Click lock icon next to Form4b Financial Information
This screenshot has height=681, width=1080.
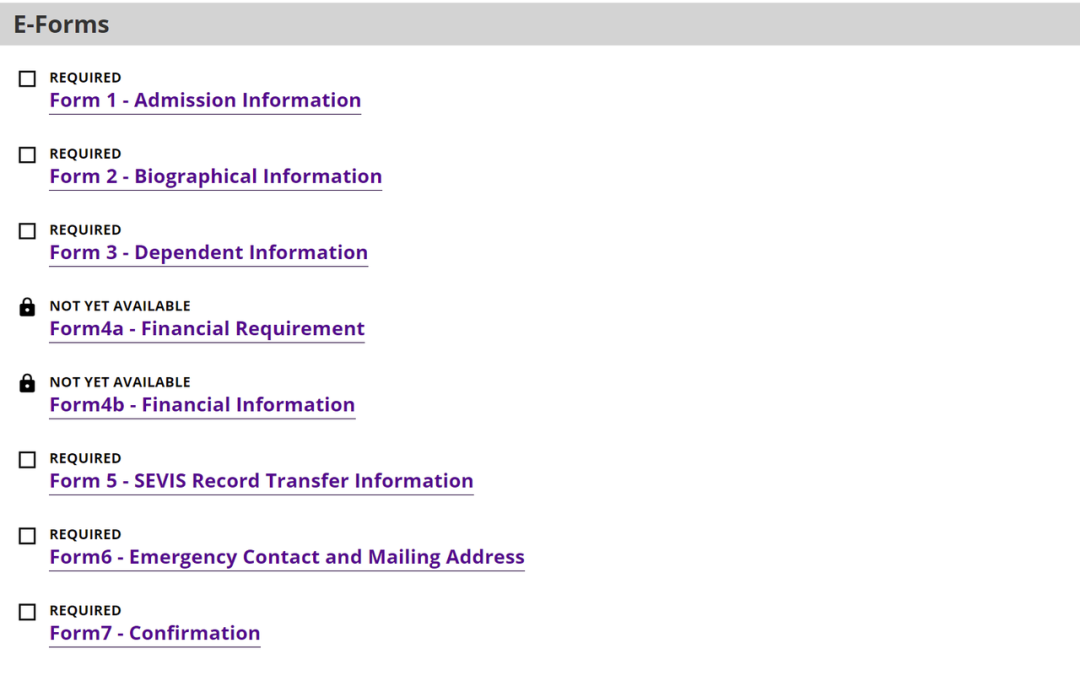click(27, 383)
